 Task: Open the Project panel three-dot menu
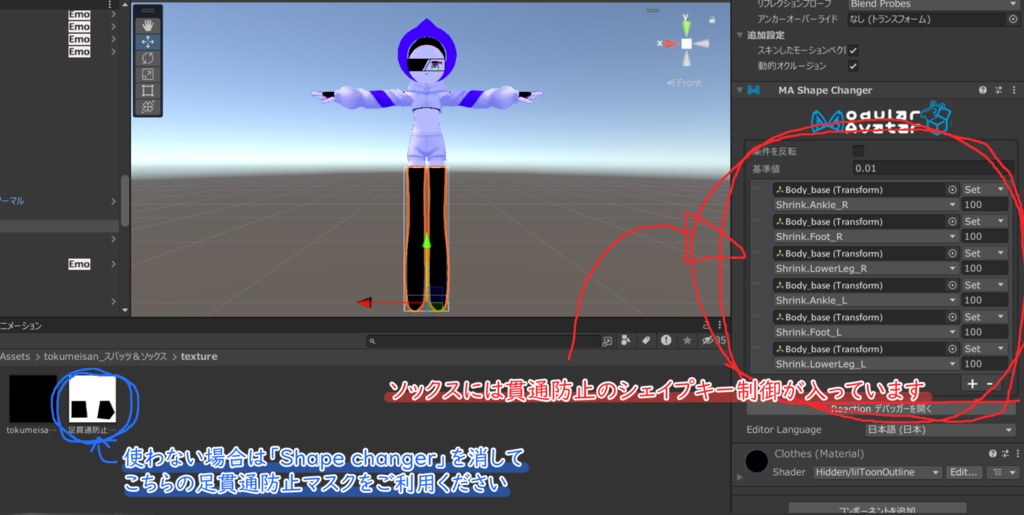(720, 325)
